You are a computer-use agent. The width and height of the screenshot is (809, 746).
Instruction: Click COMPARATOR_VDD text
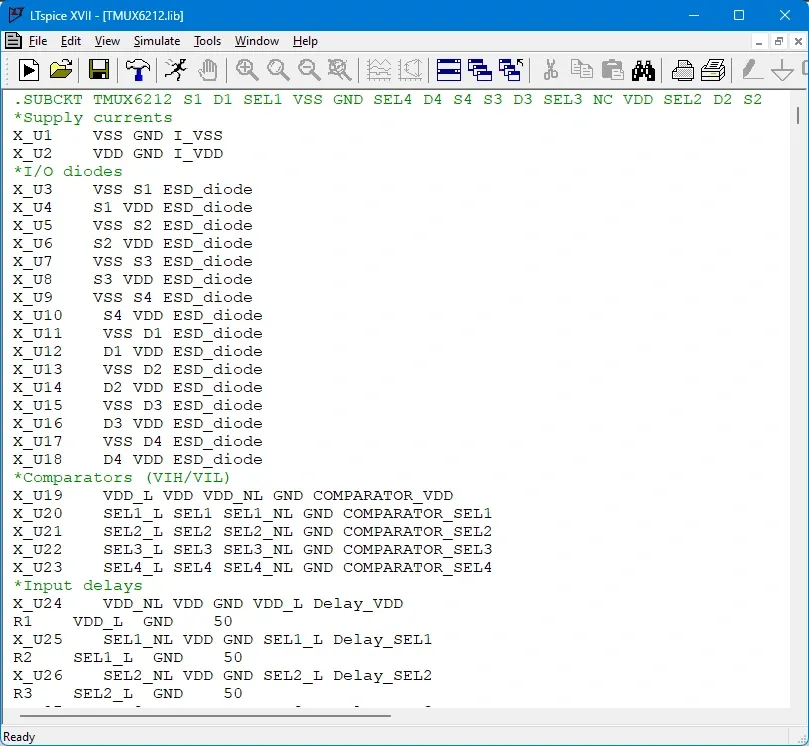coord(383,495)
